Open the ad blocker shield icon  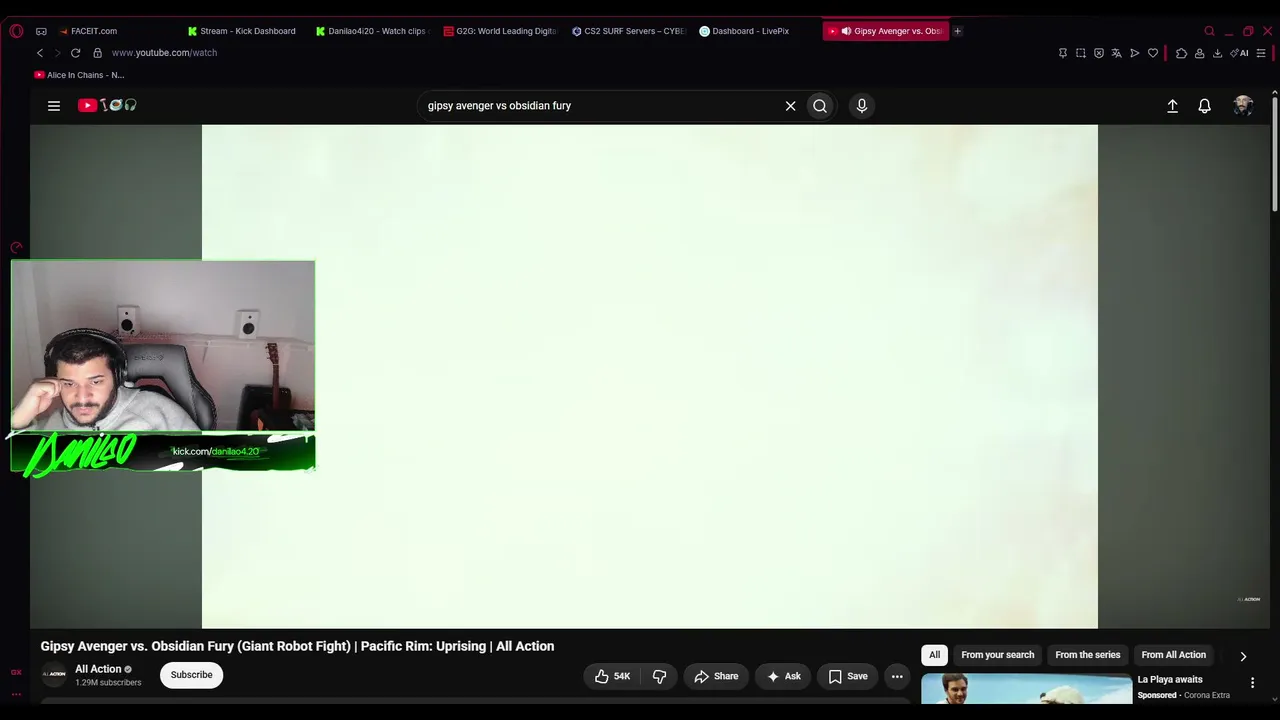1099,53
